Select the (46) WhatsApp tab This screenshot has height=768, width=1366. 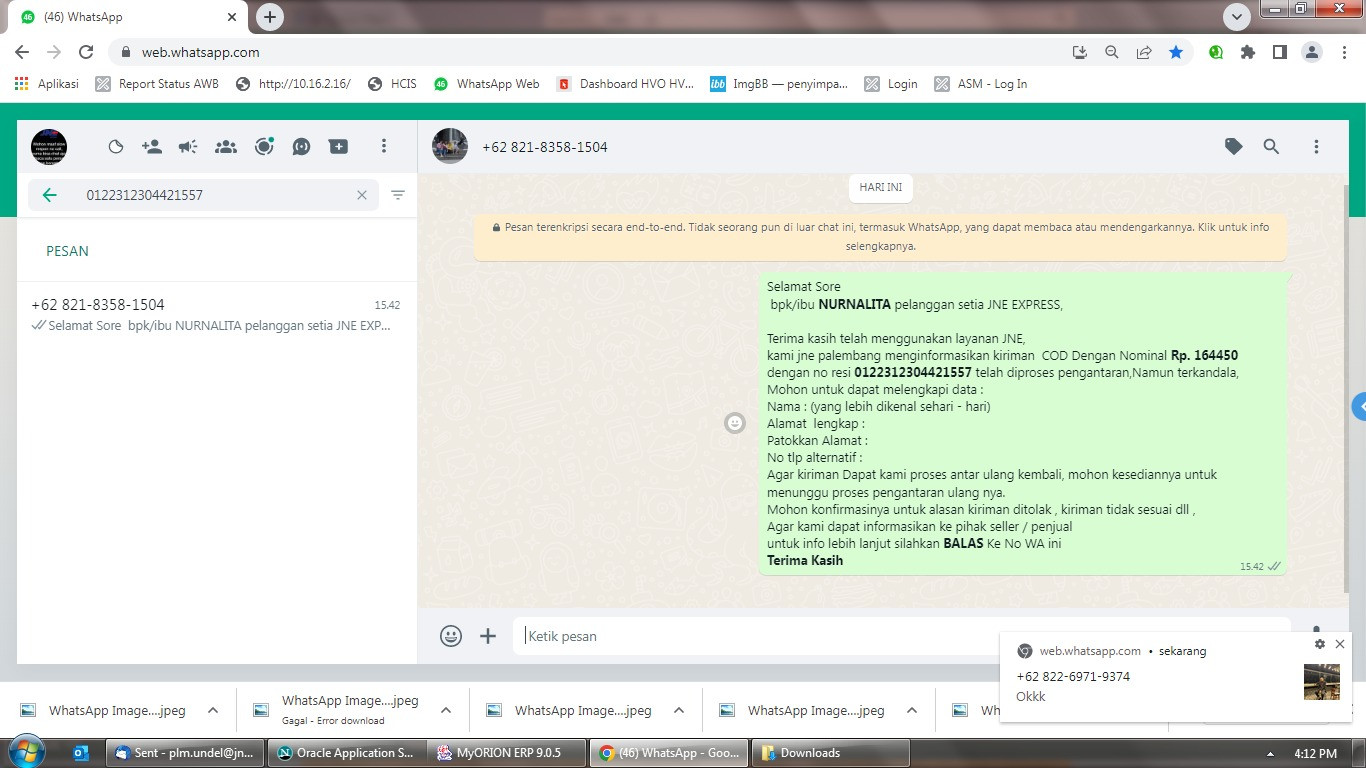128,17
